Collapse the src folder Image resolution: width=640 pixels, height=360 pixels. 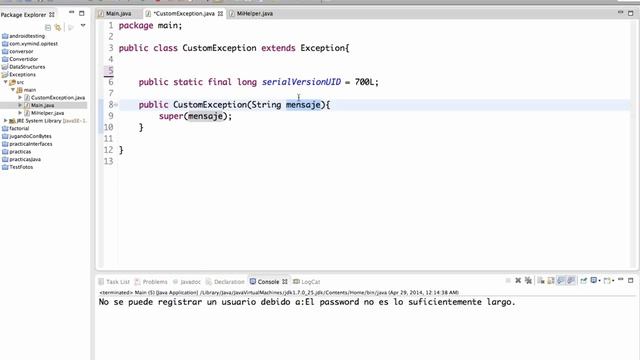tap(6, 82)
